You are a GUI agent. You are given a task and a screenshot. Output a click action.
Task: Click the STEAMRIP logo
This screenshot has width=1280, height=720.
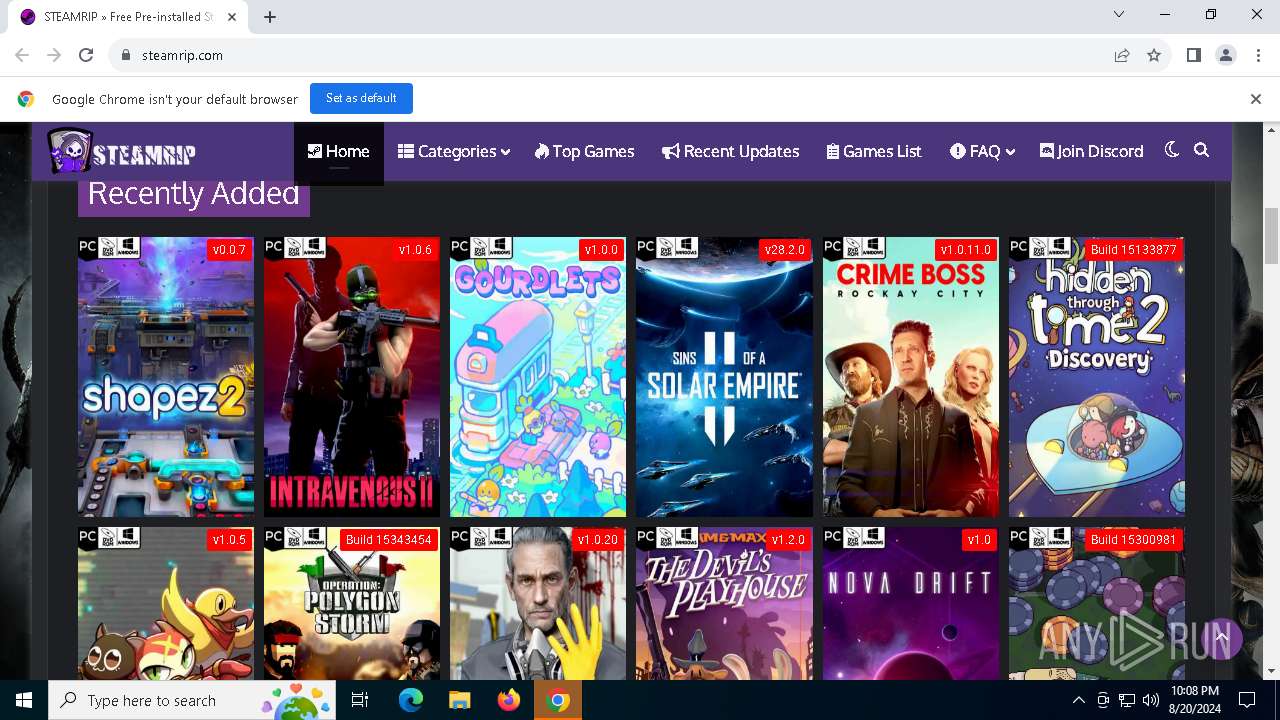tap(121, 152)
